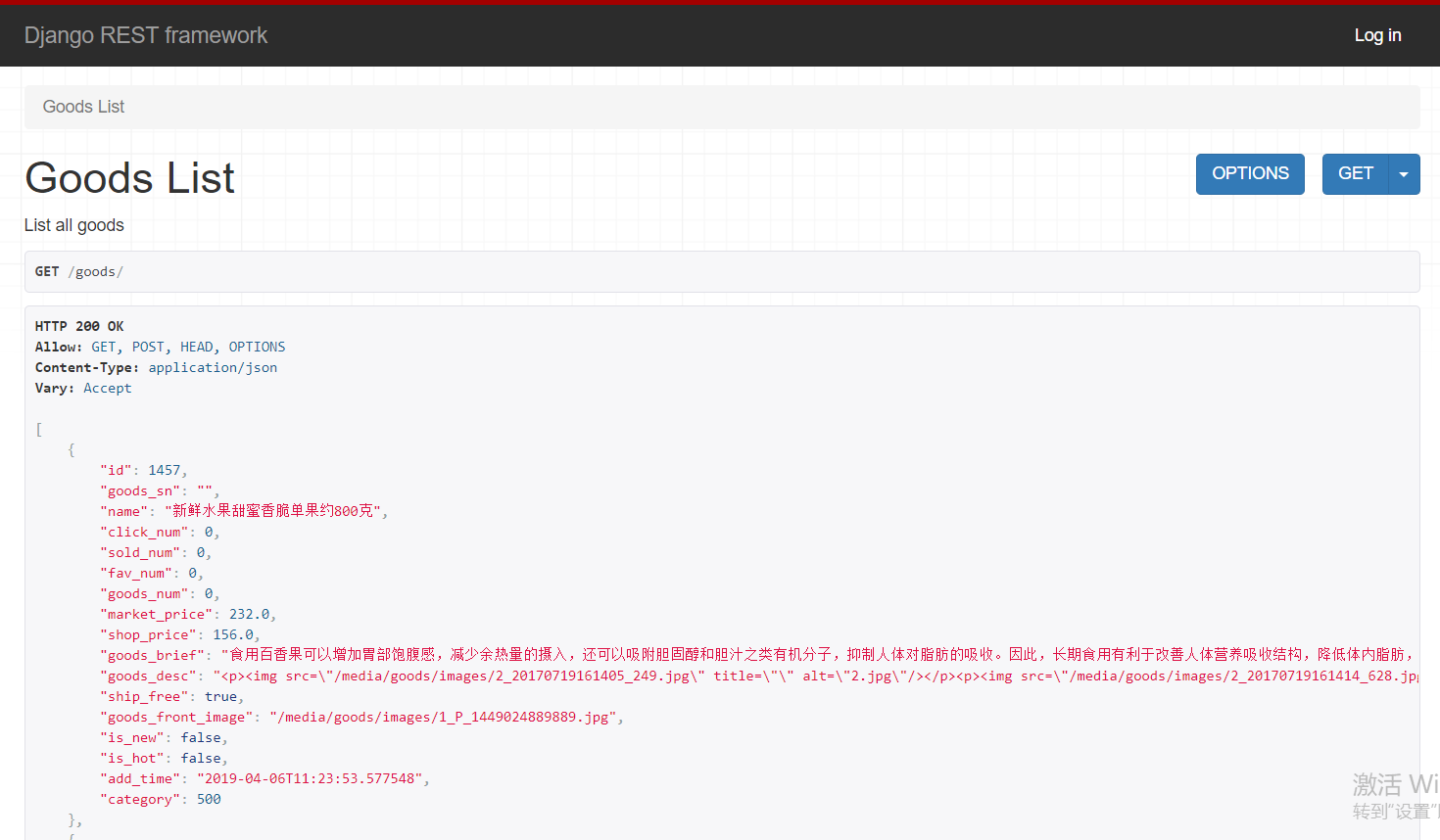Select the empty goods_sn field line
Screen dimensions: 1440x840
pos(160,490)
